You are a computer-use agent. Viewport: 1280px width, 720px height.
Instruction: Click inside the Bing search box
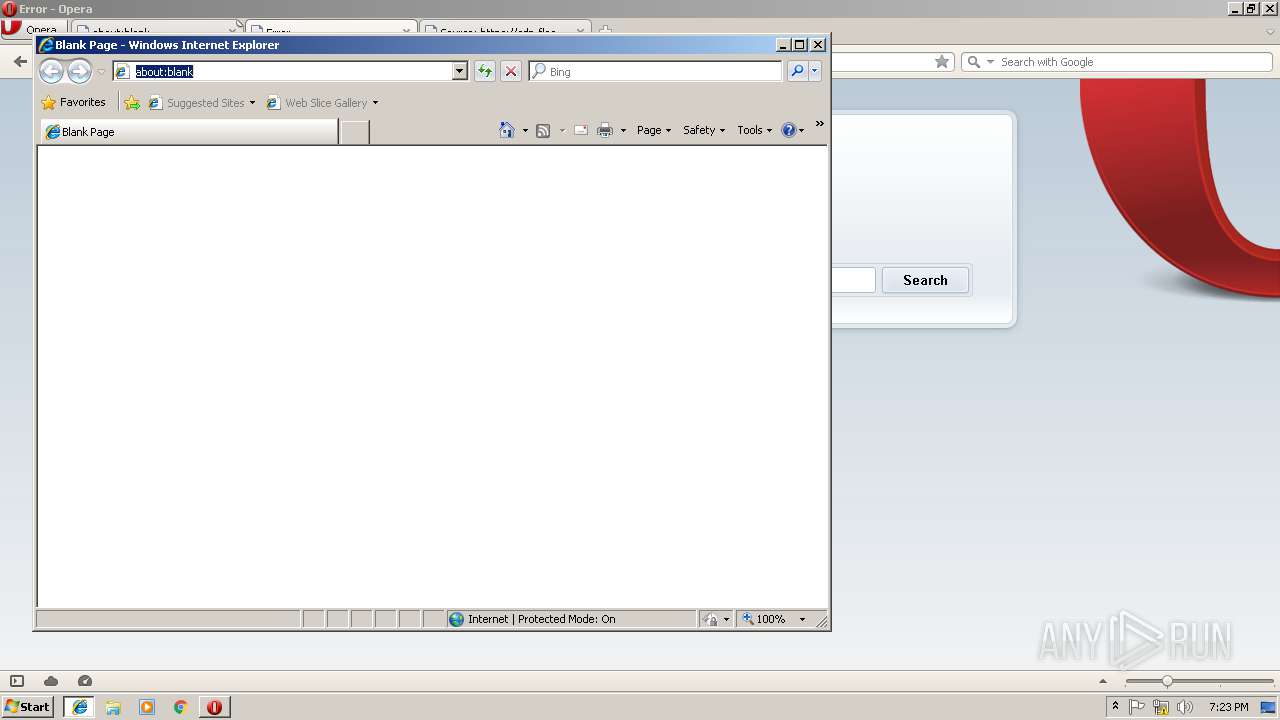(x=656, y=71)
